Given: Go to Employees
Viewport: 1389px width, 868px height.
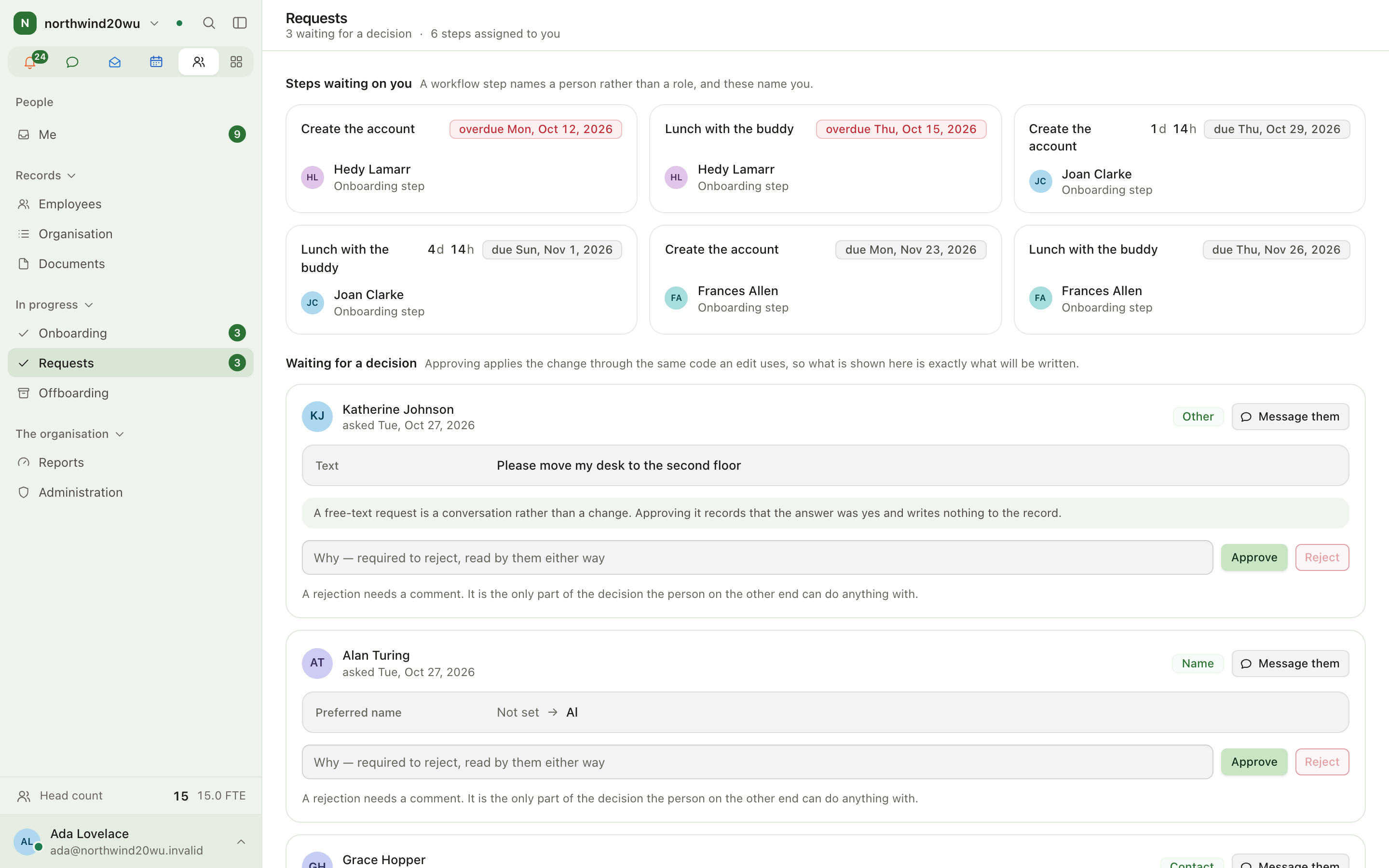Looking at the screenshot, I should (x=131, y=204).
